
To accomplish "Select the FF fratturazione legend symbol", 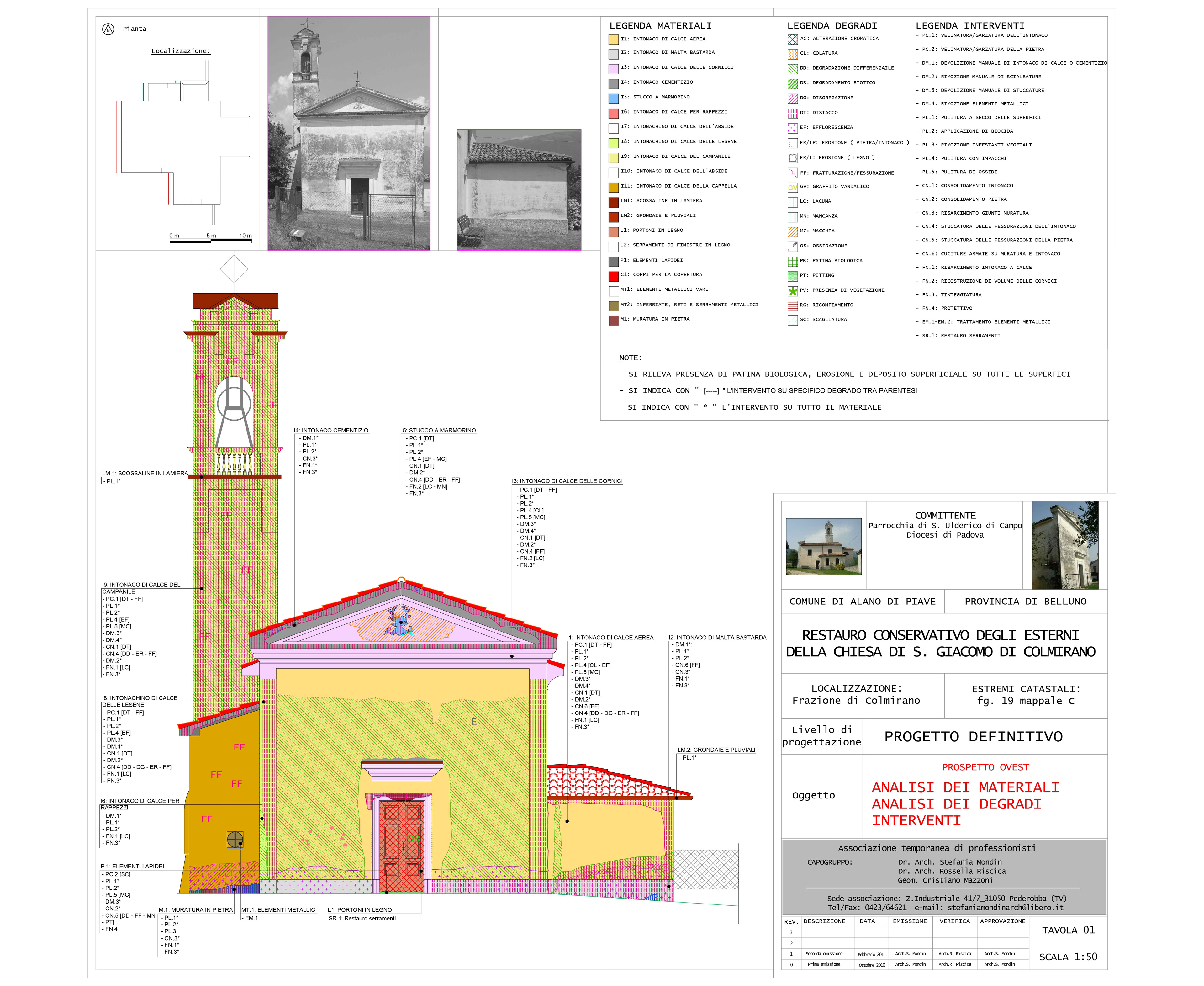I will pos(792,173).
